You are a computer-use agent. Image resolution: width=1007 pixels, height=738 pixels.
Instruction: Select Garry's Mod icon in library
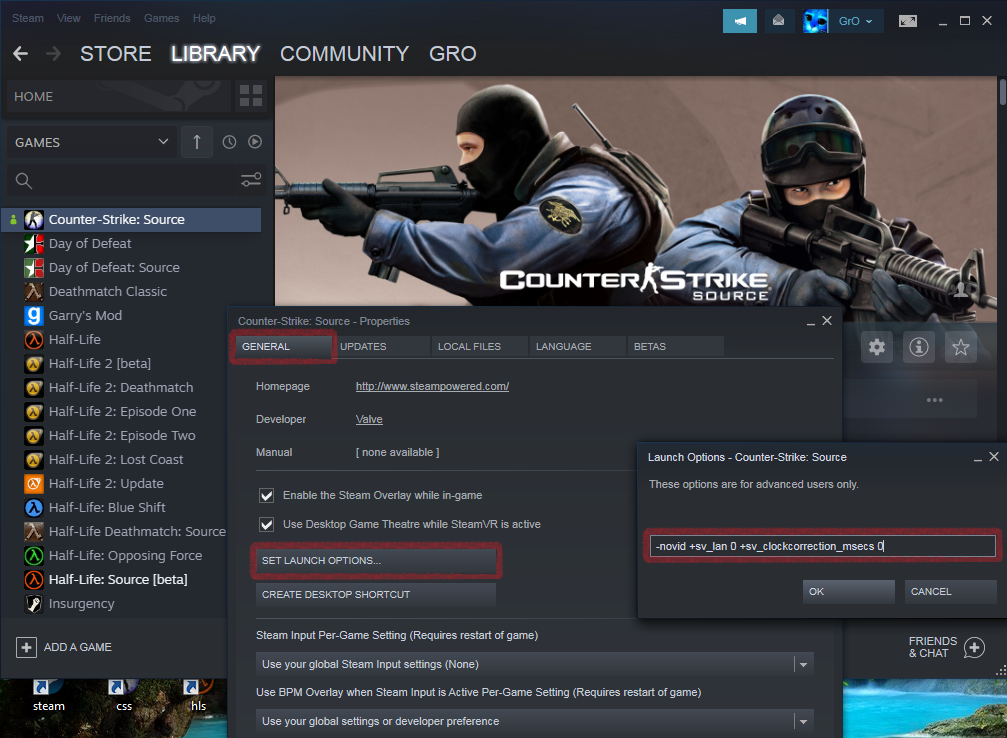pos(33,315)
